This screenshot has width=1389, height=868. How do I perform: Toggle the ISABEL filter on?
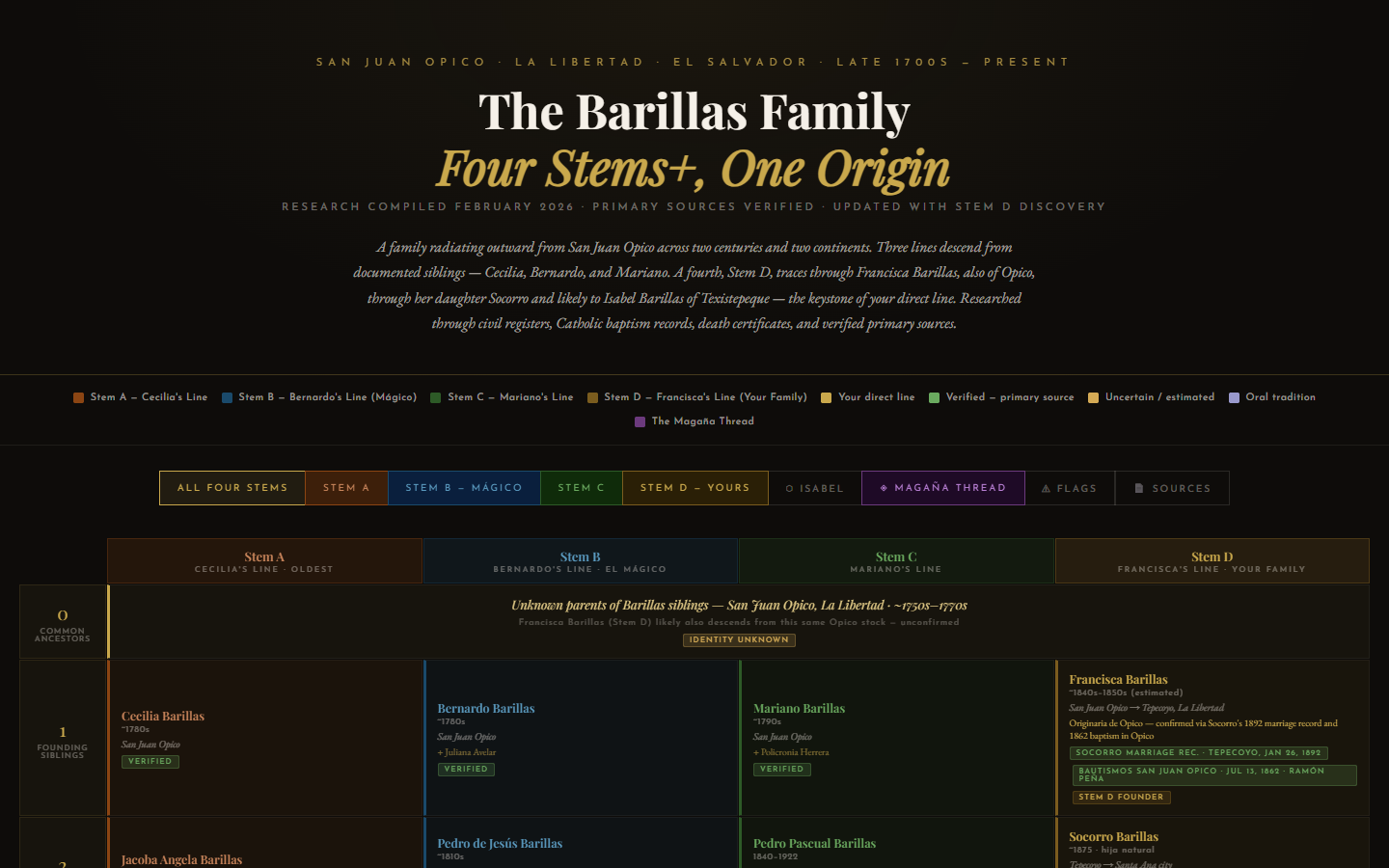[x=814, y=488]
